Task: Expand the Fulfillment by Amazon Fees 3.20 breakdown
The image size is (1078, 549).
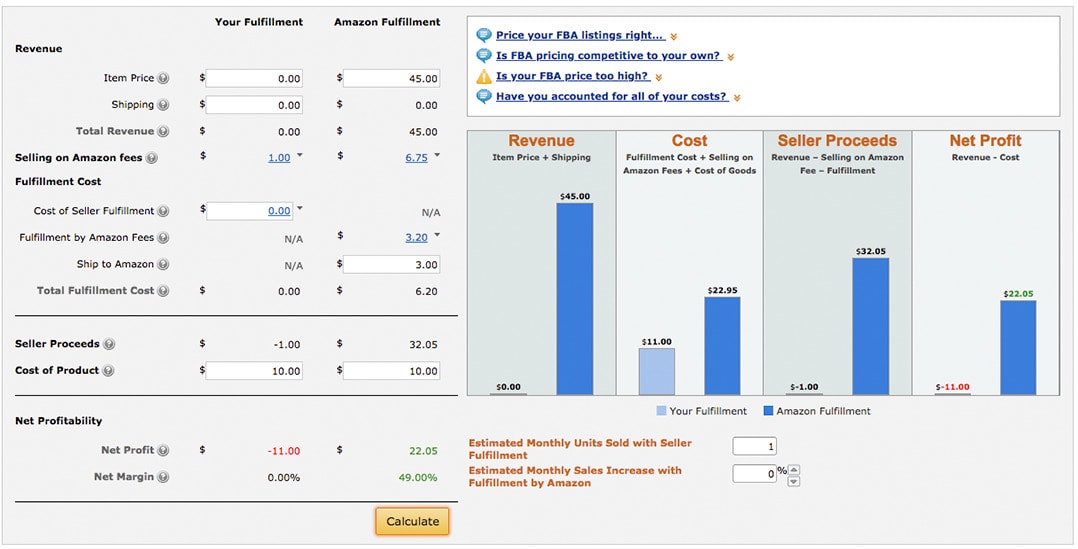Action: click(x=437, y=236)
